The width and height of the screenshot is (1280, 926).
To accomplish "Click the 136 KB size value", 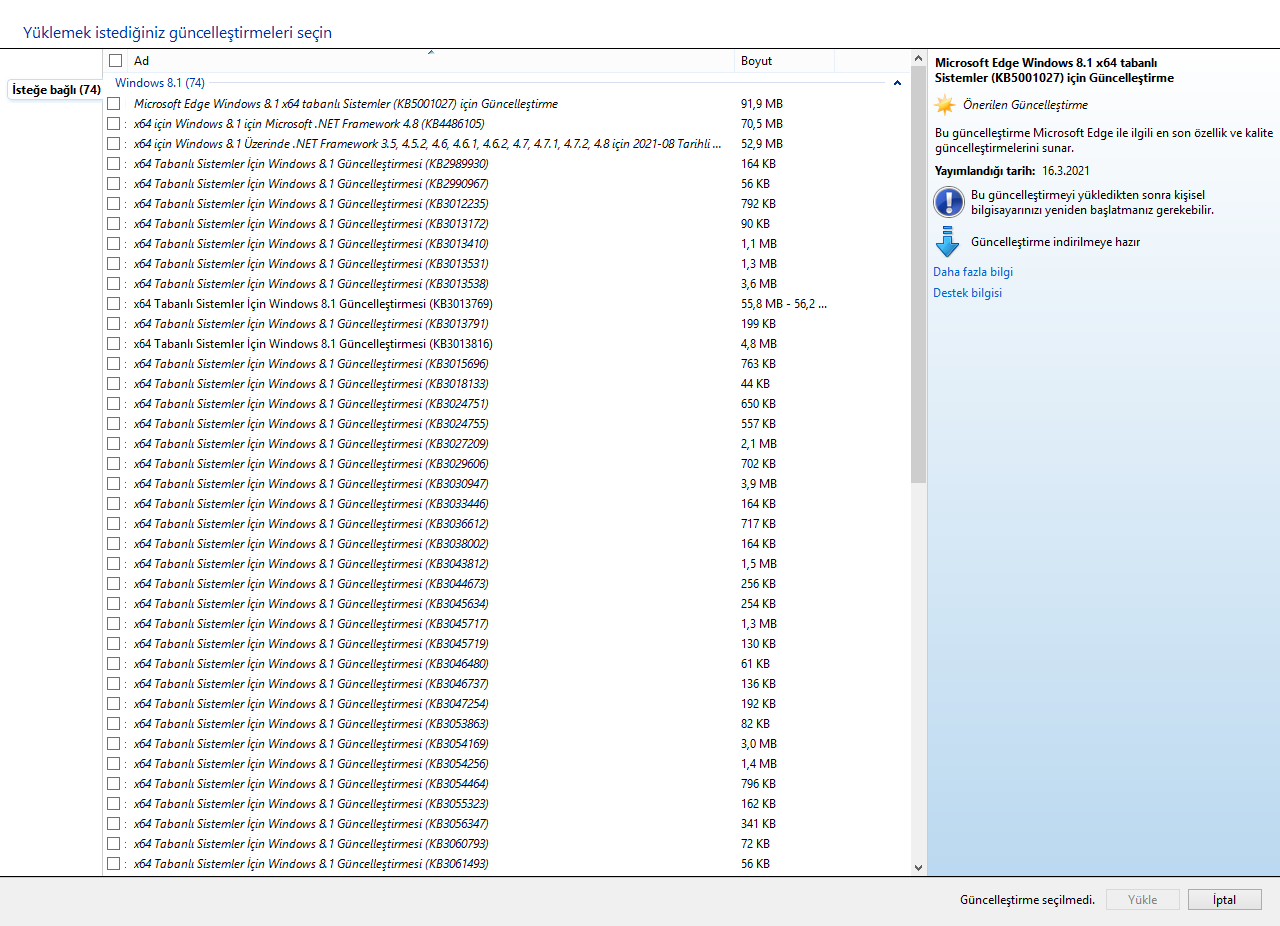I will (758, 684).
